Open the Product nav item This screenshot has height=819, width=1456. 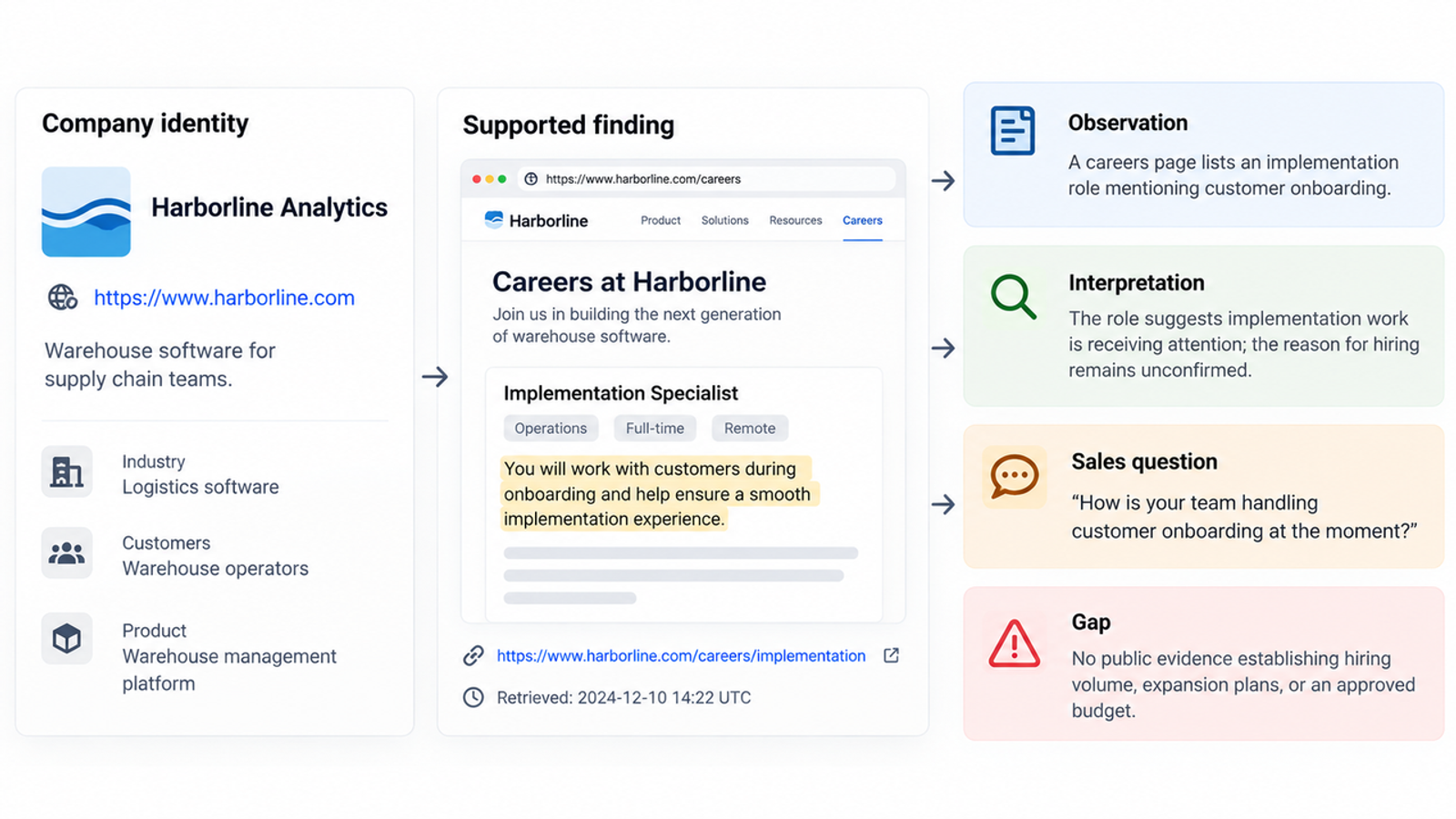click(661, 220)
